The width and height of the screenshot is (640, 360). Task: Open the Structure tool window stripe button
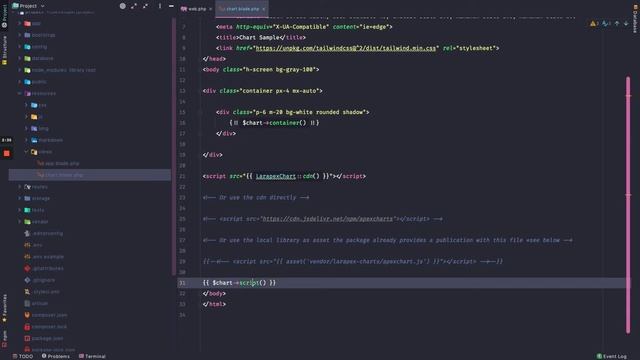click(4, 50)
